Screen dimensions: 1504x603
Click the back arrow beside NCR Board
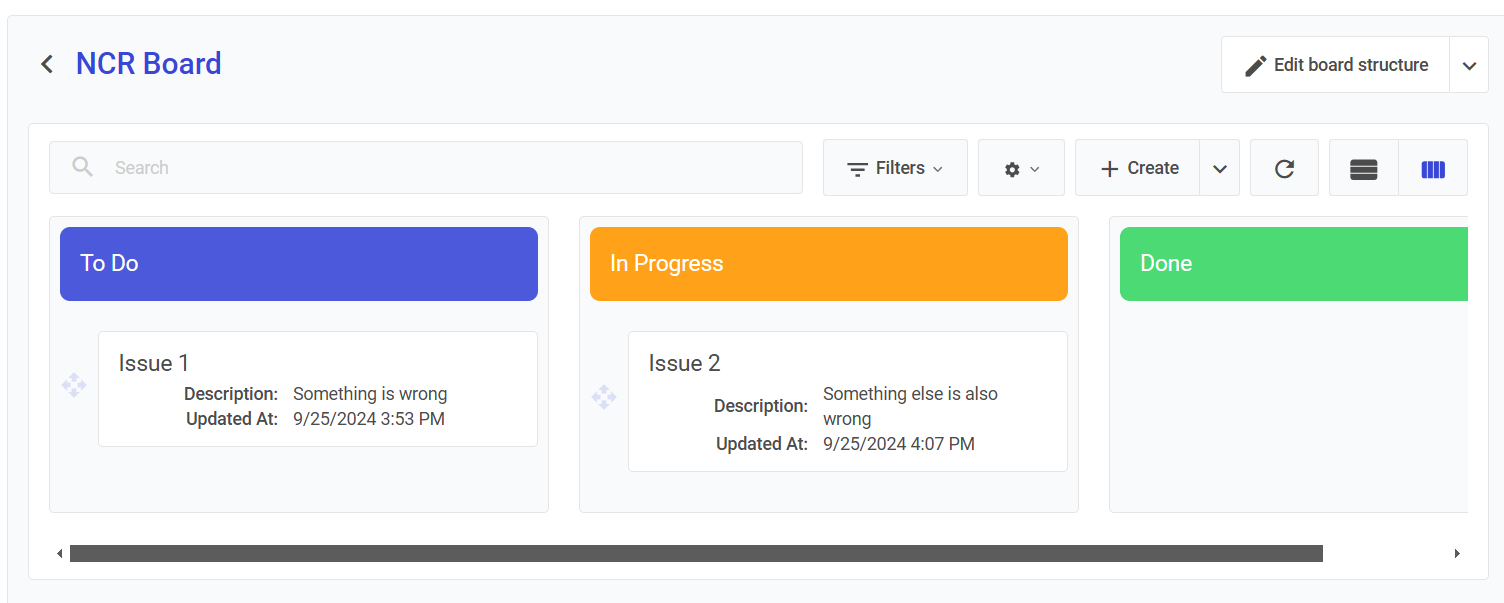pos(47,64)
